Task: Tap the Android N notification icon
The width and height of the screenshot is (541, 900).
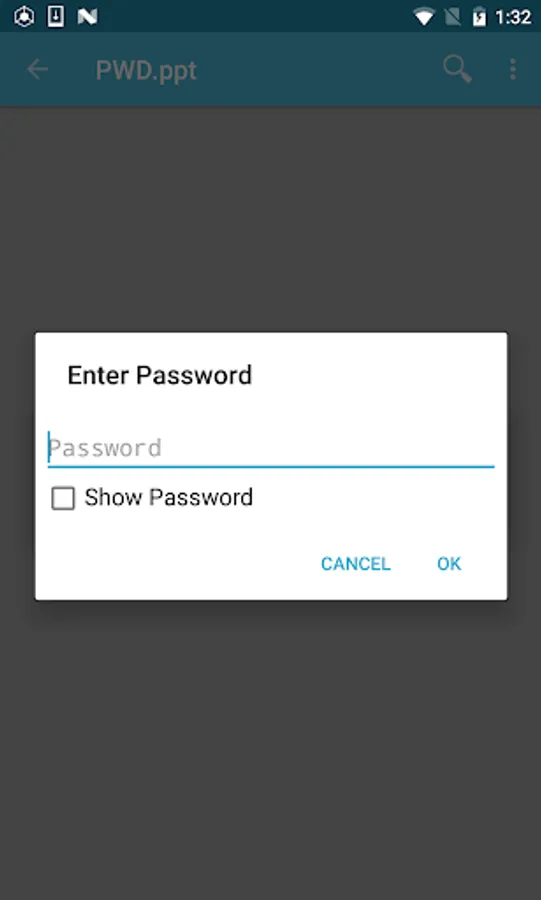Action: tap(87, 17)
